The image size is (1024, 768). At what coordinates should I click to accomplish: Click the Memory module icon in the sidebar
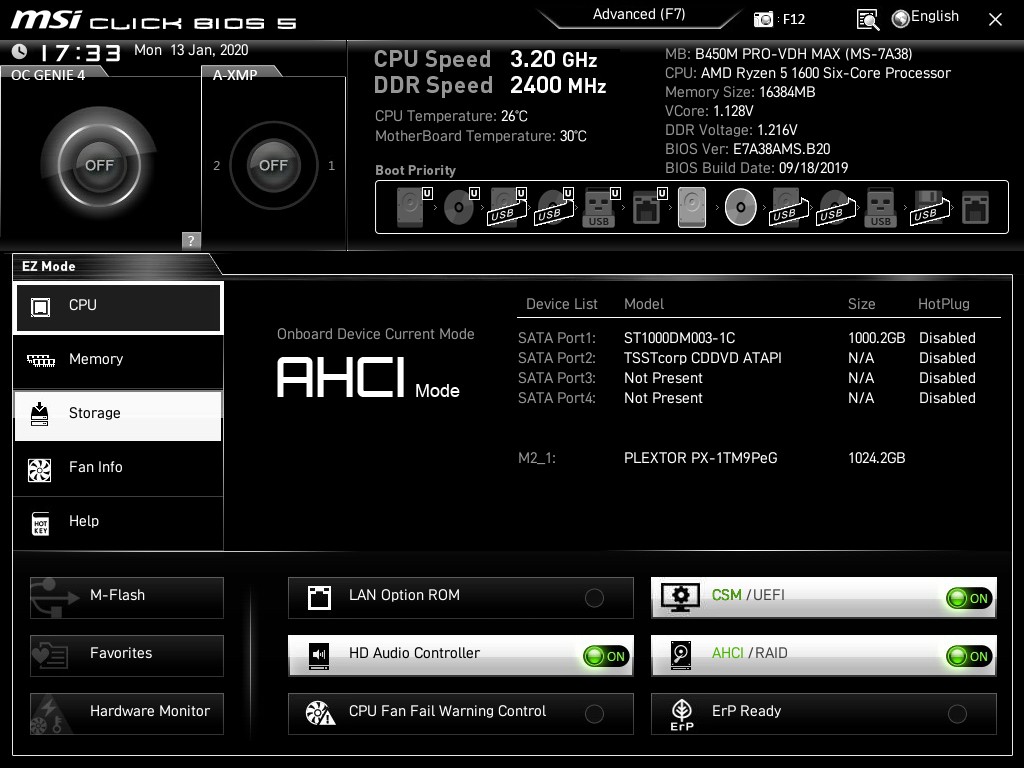pos(40,360)
